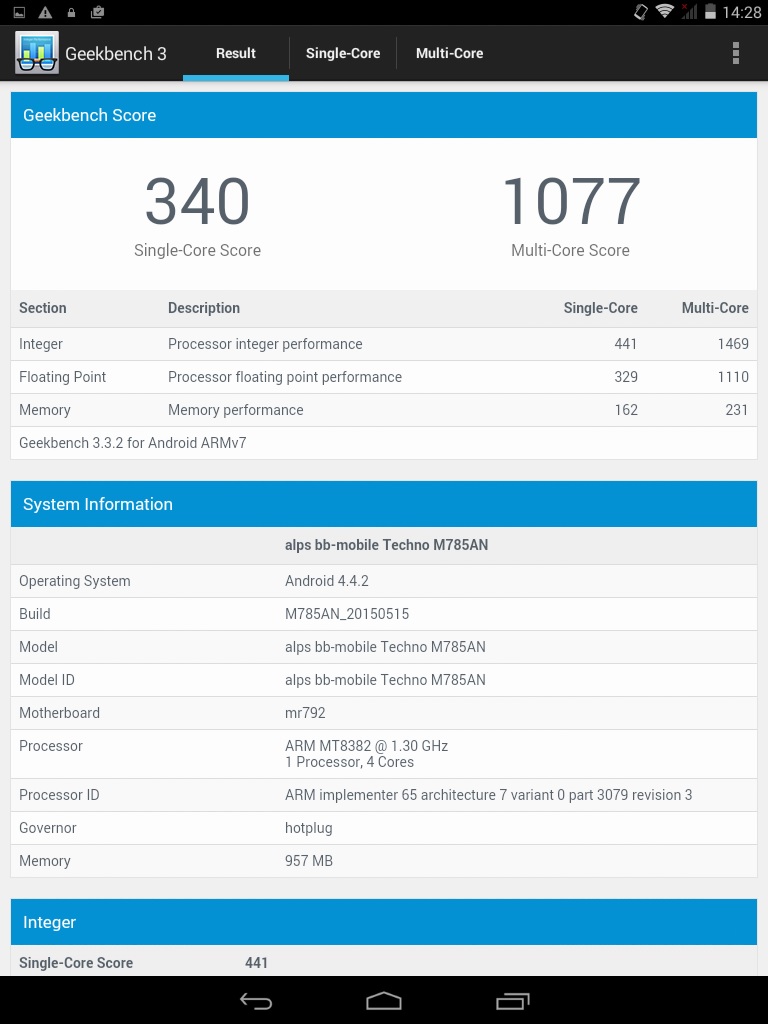Tap the memory value 957 MB
This screenshot has height=1024, width=768.
309,861
